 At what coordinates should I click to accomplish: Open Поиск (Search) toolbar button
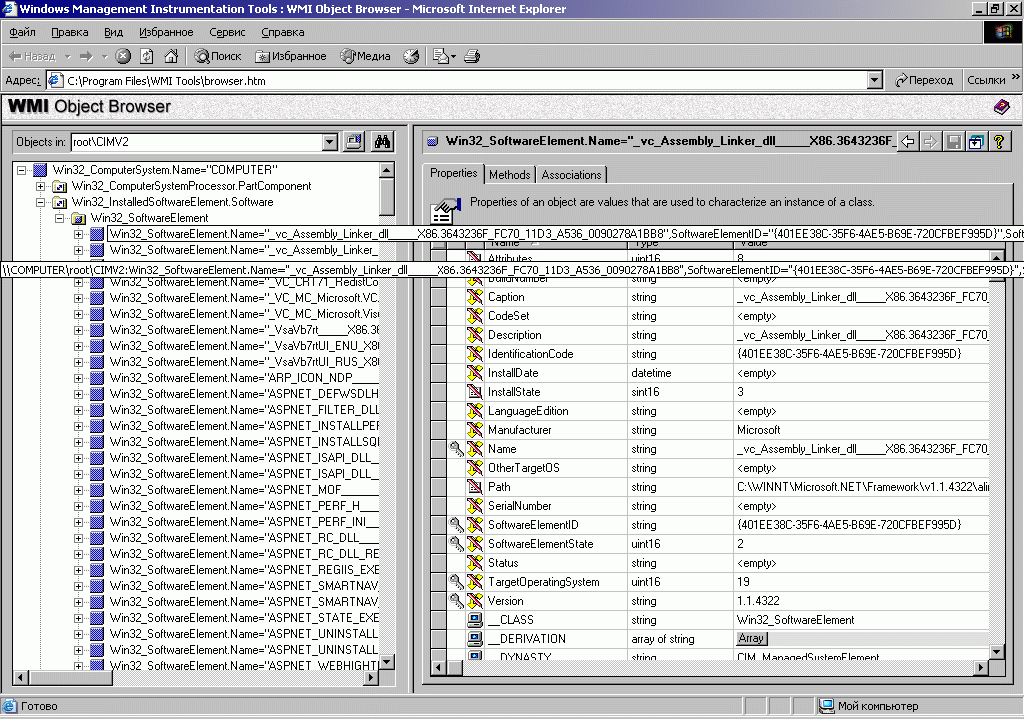(218, 56)
